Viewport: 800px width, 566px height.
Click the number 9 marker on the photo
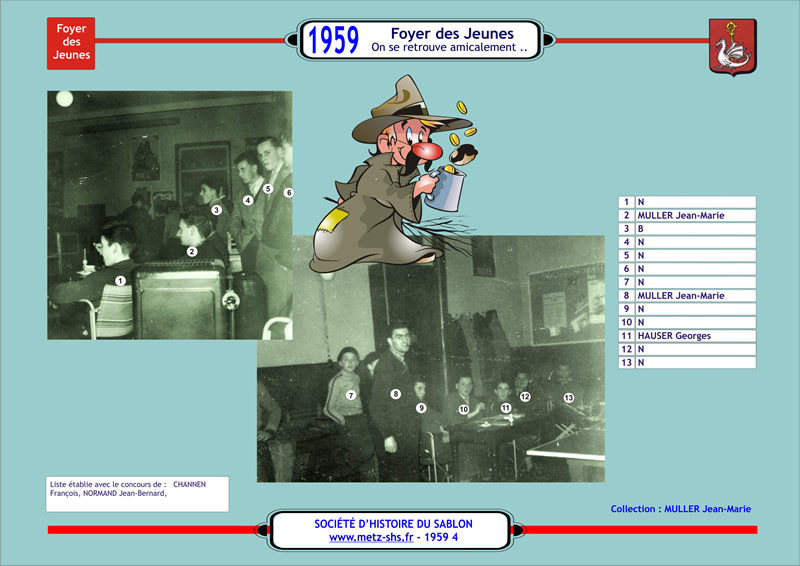tap(421, 408)
